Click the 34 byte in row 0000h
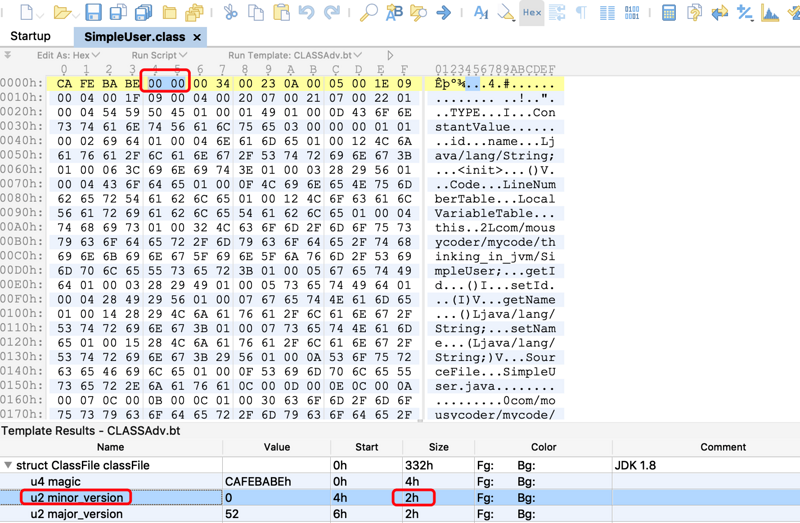The image size is (800, 523). point(223,84)
